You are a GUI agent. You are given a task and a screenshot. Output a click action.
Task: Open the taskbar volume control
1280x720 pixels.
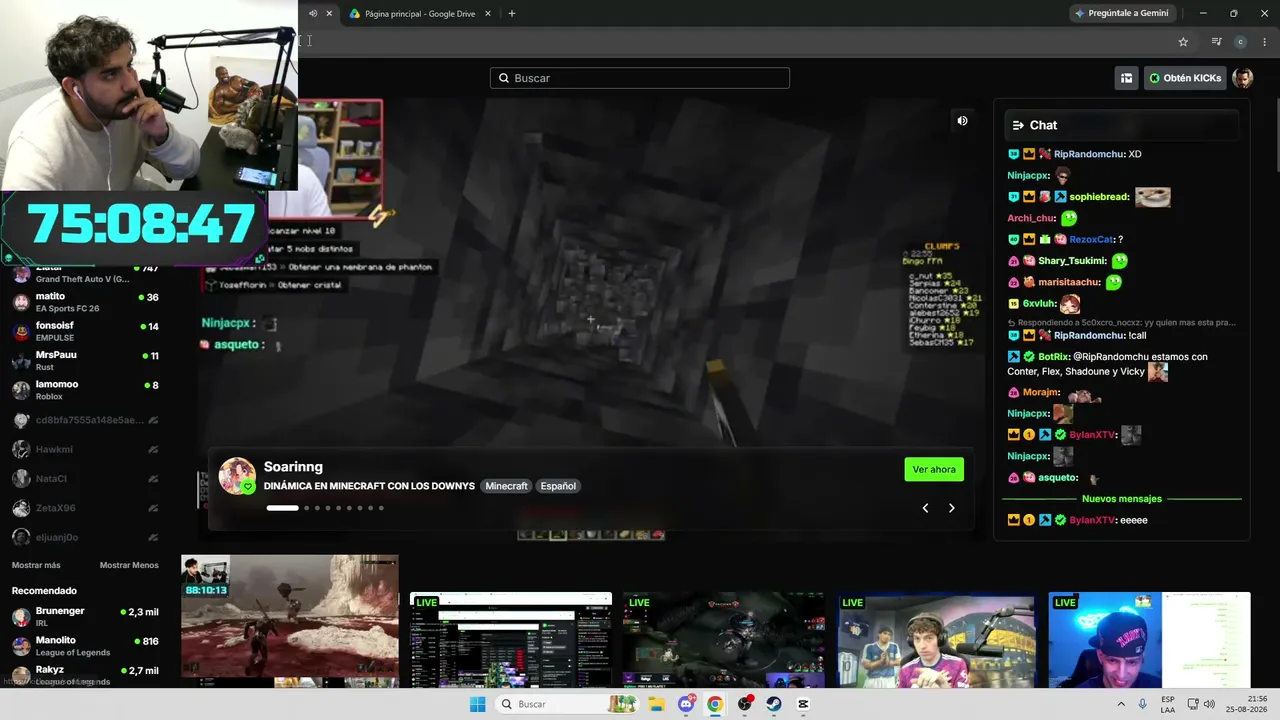[1209, 704]
